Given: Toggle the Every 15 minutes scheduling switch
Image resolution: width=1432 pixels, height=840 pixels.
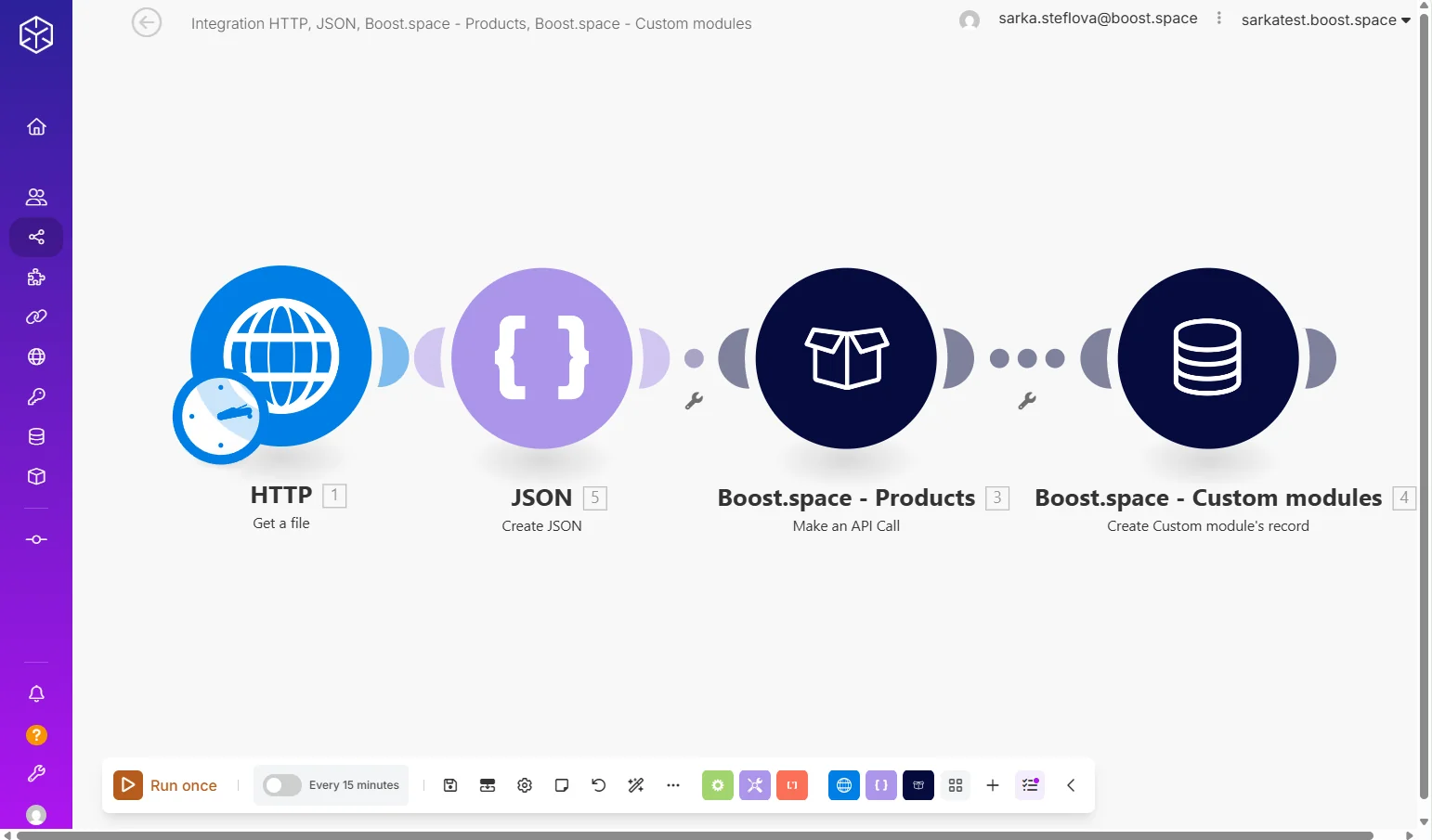Looking at the screenshot, I should click(281, 785).
